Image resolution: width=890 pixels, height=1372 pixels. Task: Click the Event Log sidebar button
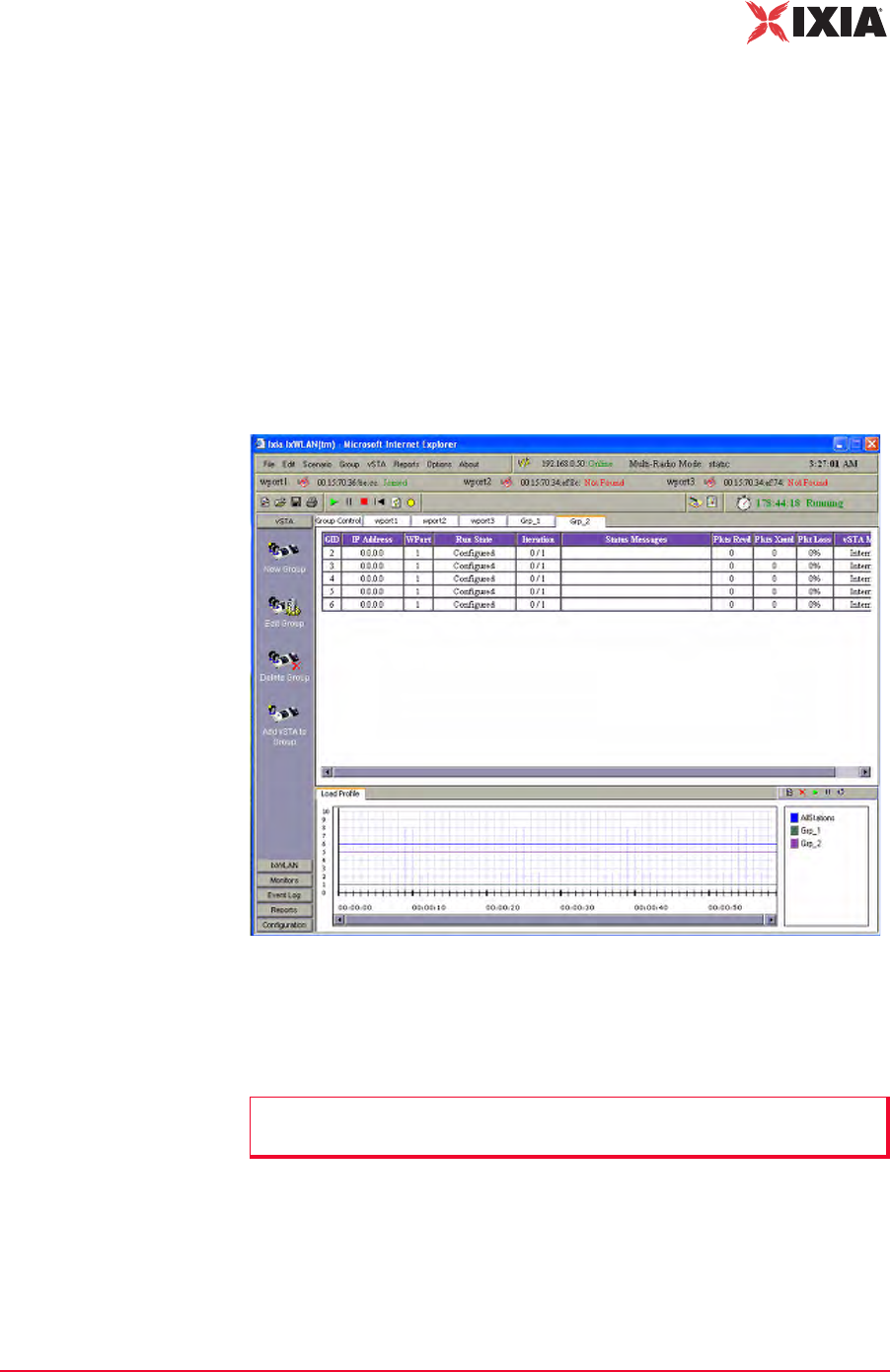tap(284, 895)
